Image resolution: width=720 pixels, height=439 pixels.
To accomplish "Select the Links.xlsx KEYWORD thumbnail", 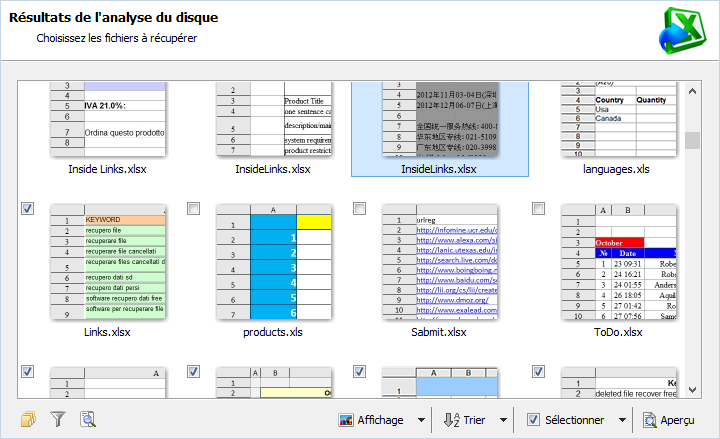I will (107, 262).
